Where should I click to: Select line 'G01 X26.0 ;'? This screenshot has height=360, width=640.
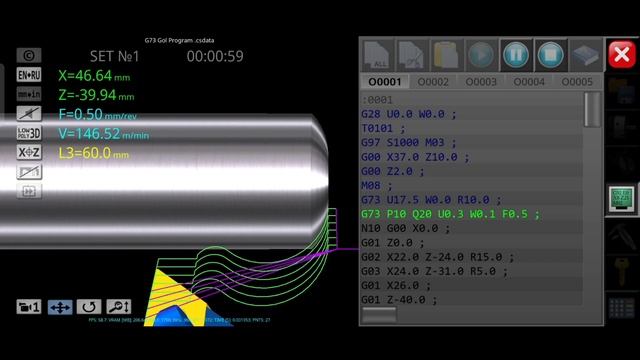coord(396,286)
